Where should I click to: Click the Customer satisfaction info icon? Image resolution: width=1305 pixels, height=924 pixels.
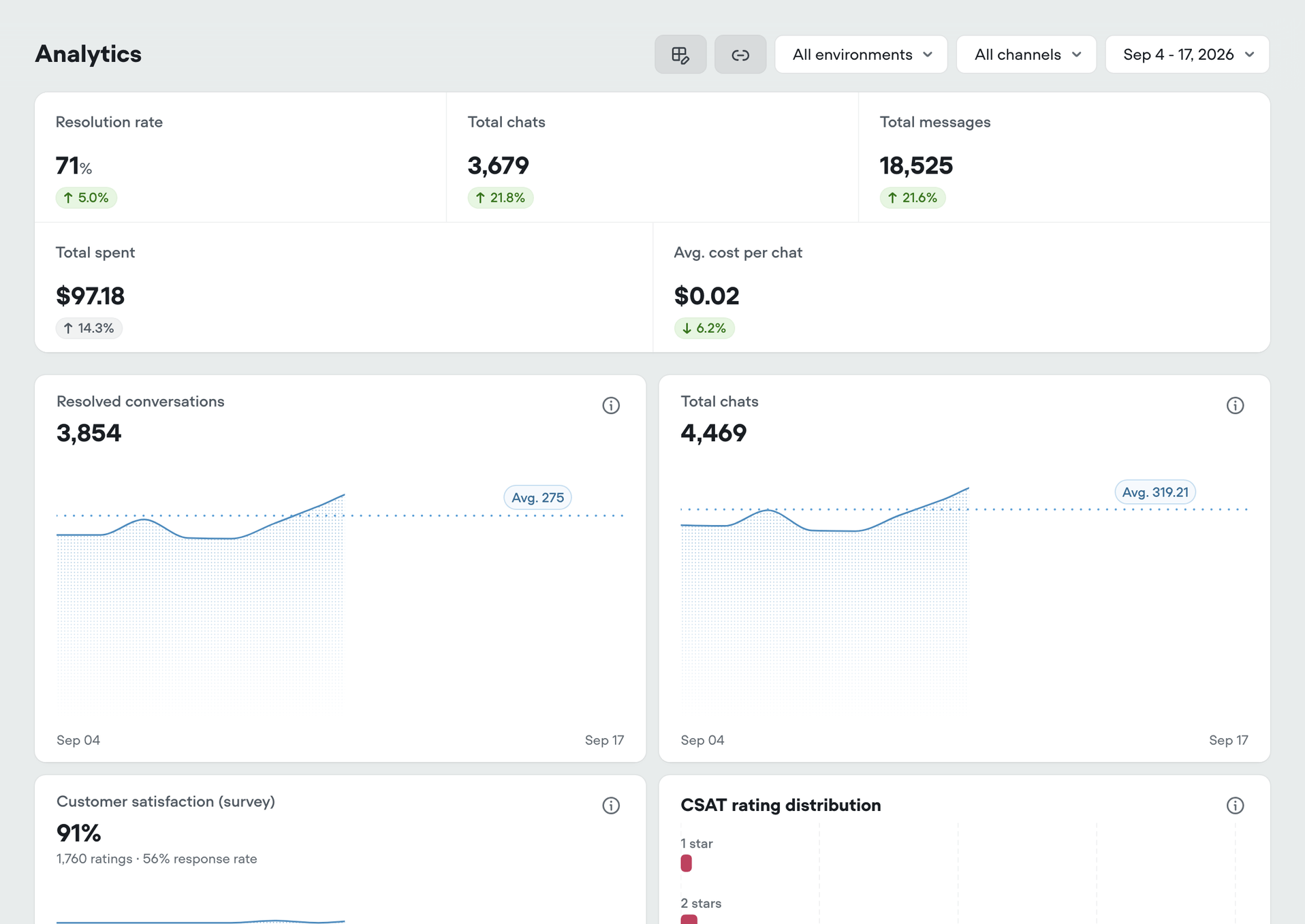click(611, 806)
